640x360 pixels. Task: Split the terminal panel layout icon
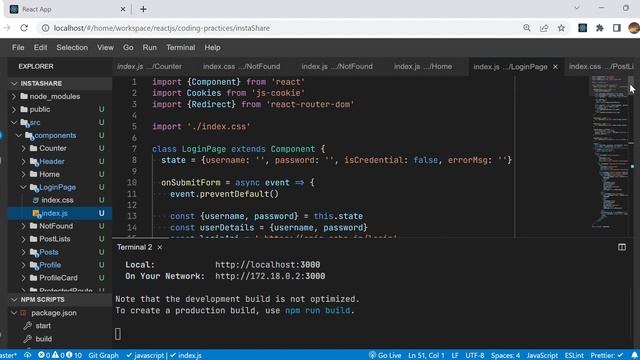622,247
